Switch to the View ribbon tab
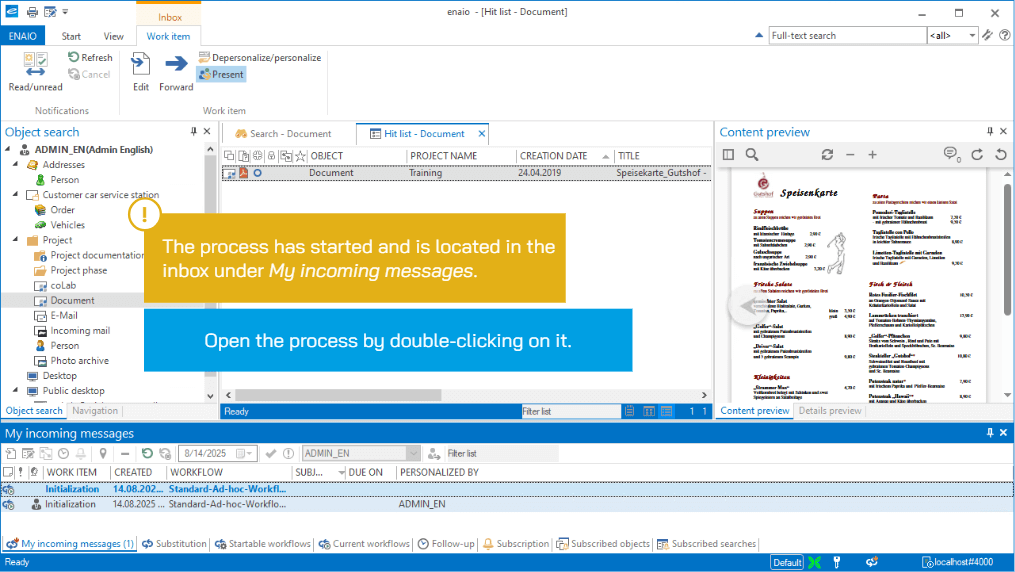The width and height of the screenshot is (1015, 572). 114,37
